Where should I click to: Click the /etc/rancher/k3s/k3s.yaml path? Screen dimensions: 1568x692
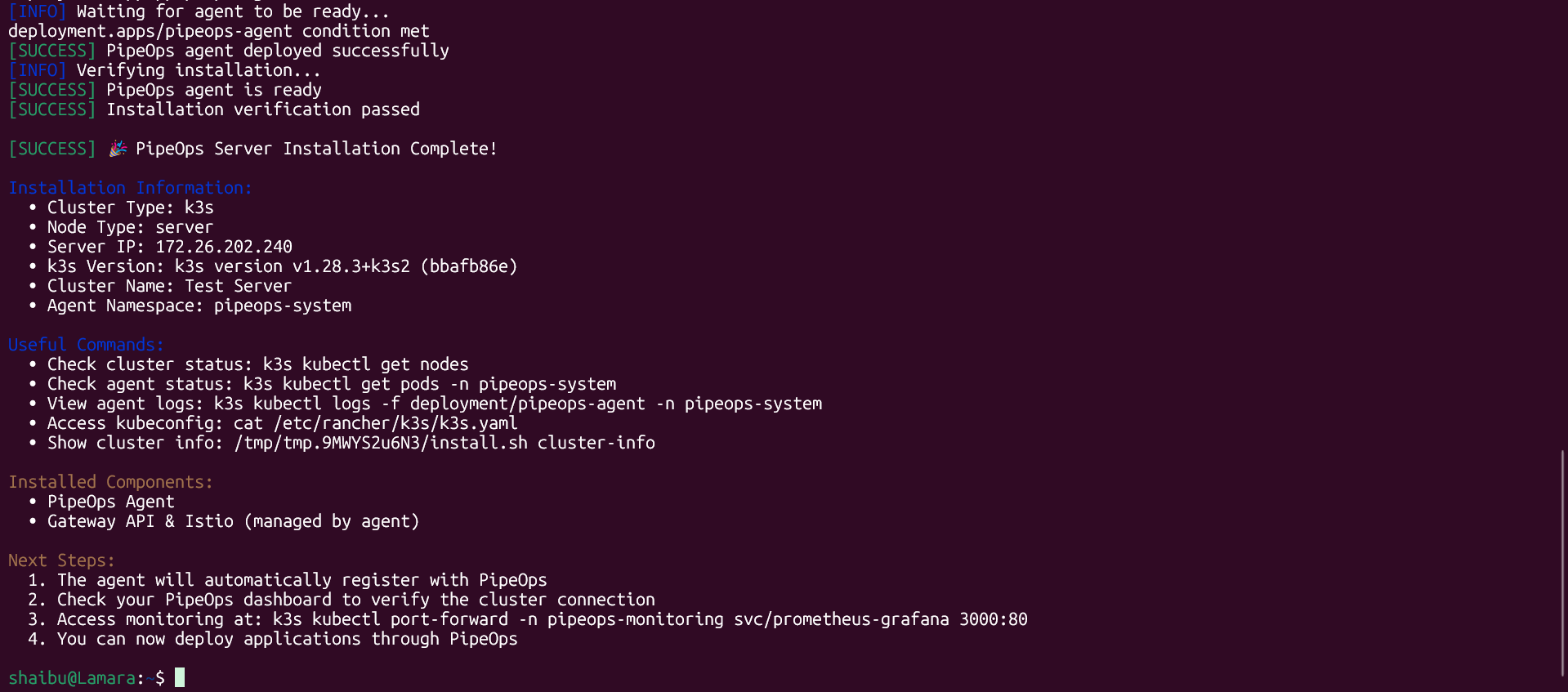(395, 423)
